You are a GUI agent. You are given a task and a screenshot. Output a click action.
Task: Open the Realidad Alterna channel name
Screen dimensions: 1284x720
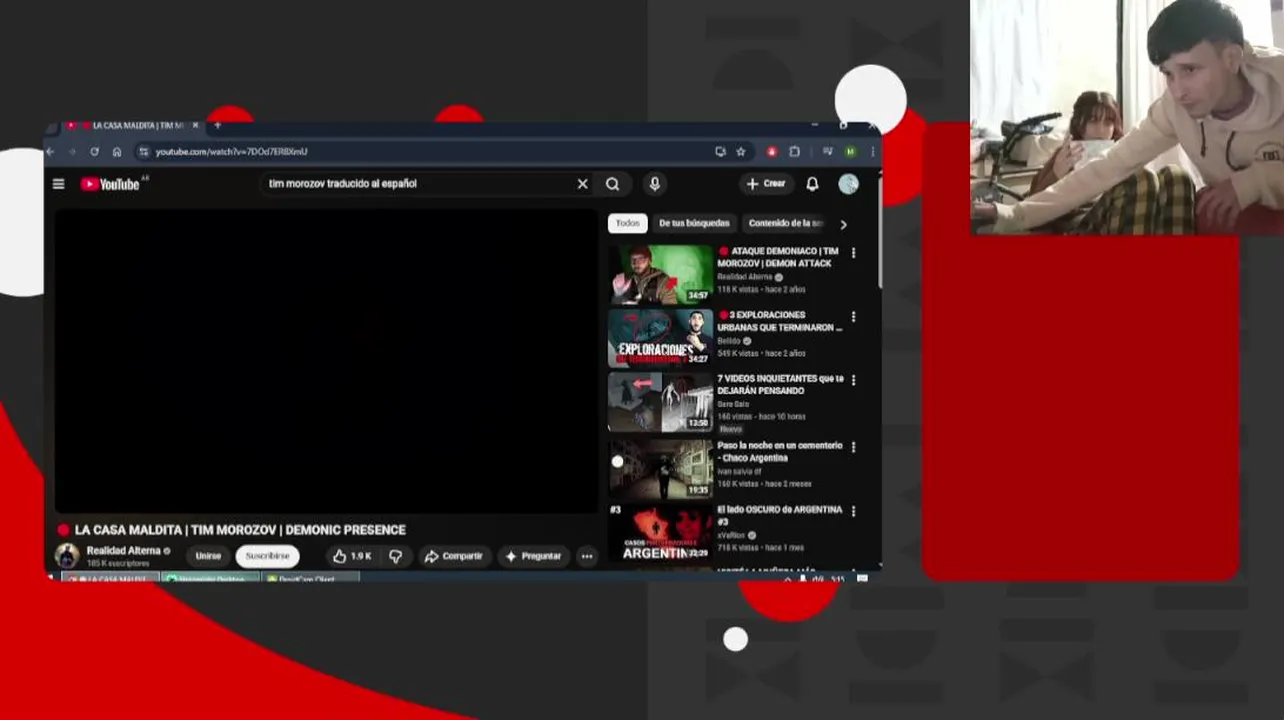pyautogui.click(x=123, y=551)
